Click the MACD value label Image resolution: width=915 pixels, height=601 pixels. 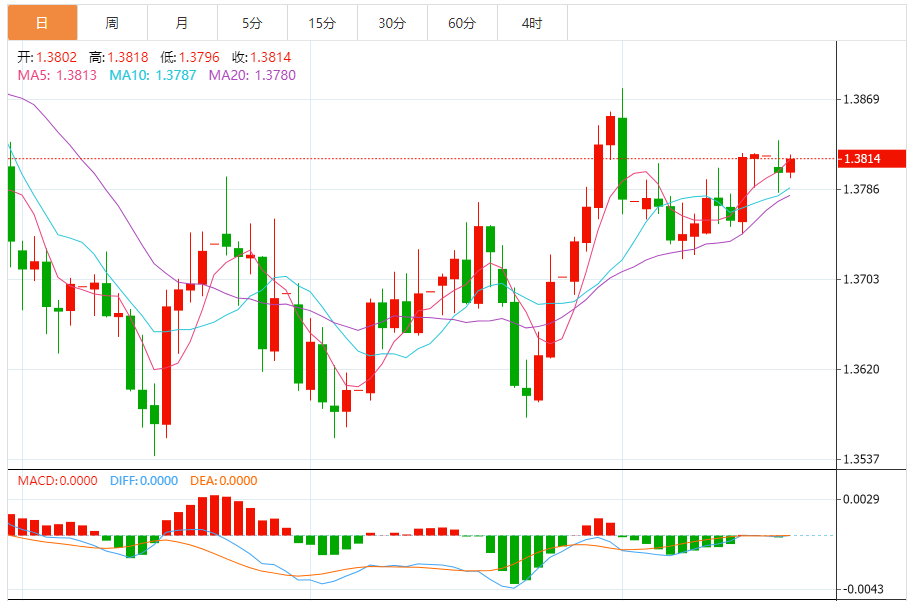click(57, 481)
